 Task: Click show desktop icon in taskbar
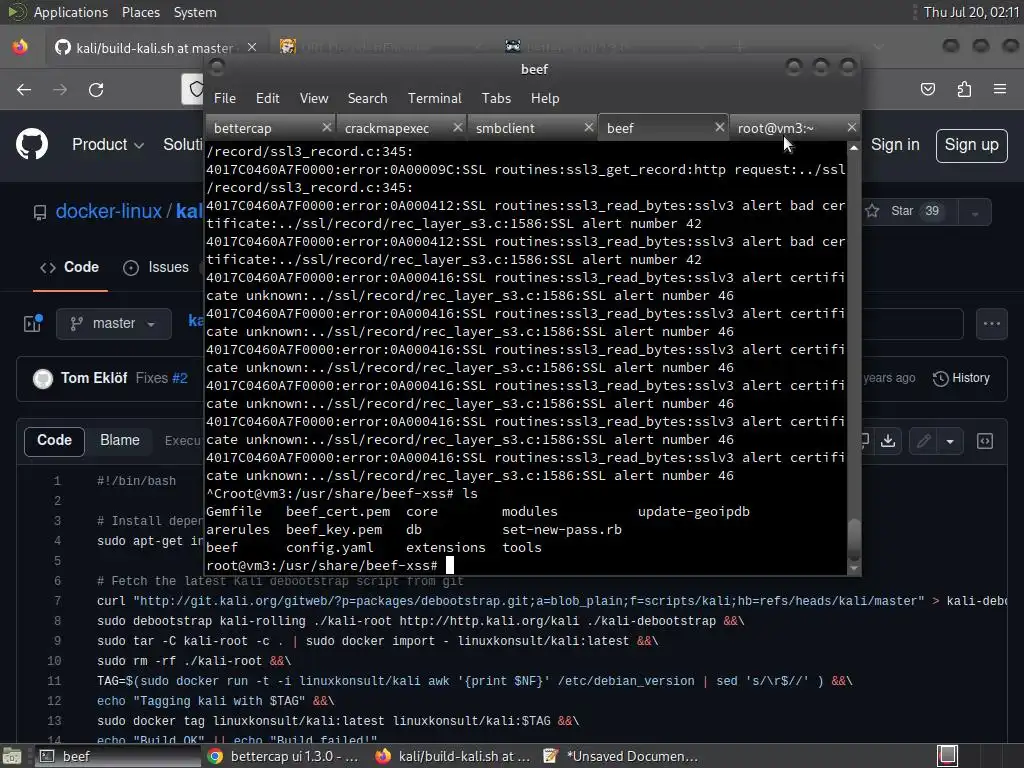[x=12, y=756]
